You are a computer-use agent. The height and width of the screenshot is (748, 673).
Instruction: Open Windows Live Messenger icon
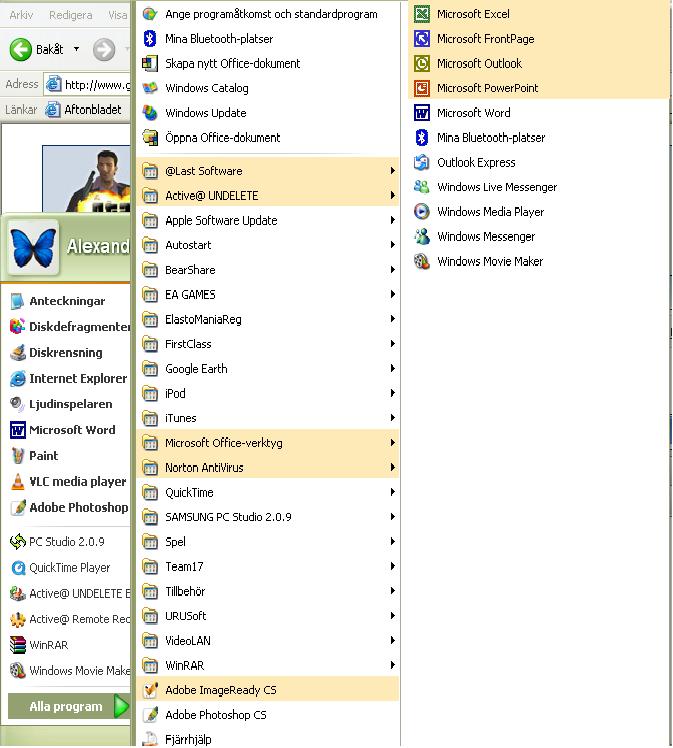[x=422, y=187]
